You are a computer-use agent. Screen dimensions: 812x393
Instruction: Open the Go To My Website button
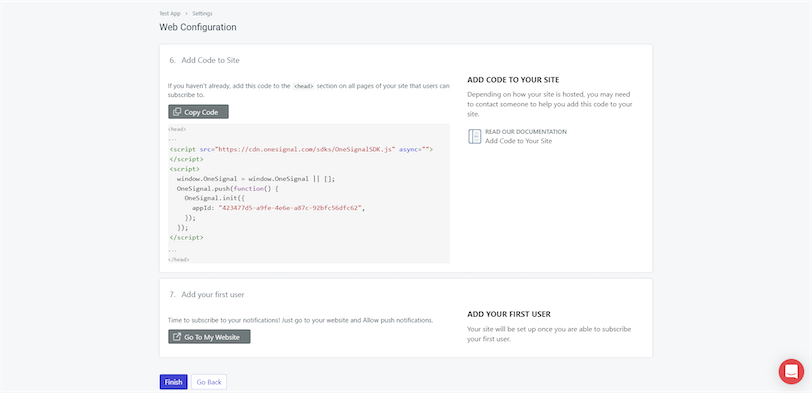(209, 337)
